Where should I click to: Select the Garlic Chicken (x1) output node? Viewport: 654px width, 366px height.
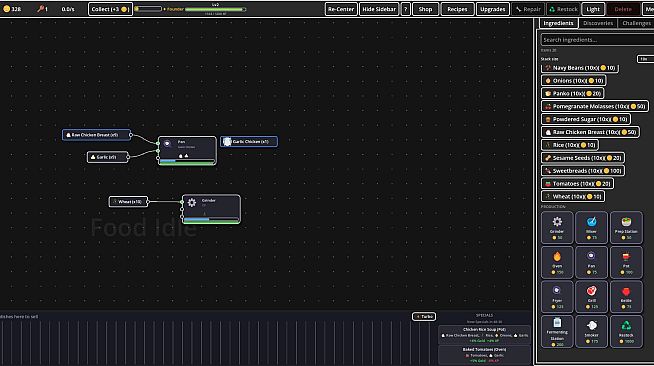(249, 142)
